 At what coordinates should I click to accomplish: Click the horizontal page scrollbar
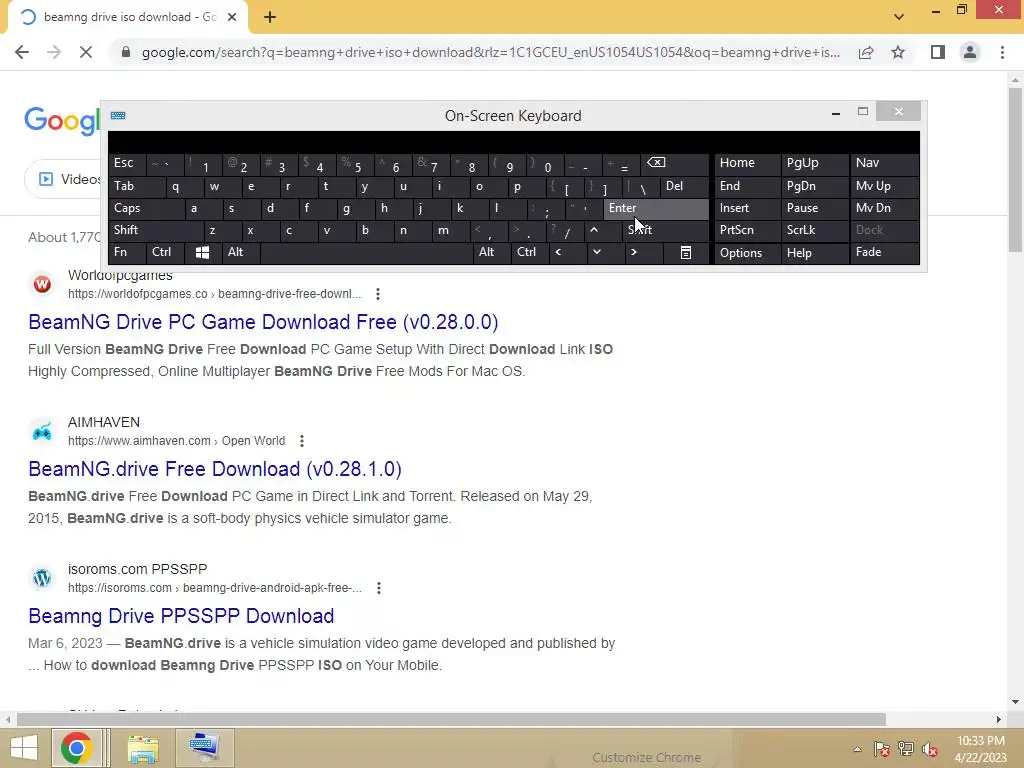pos(451,720)
